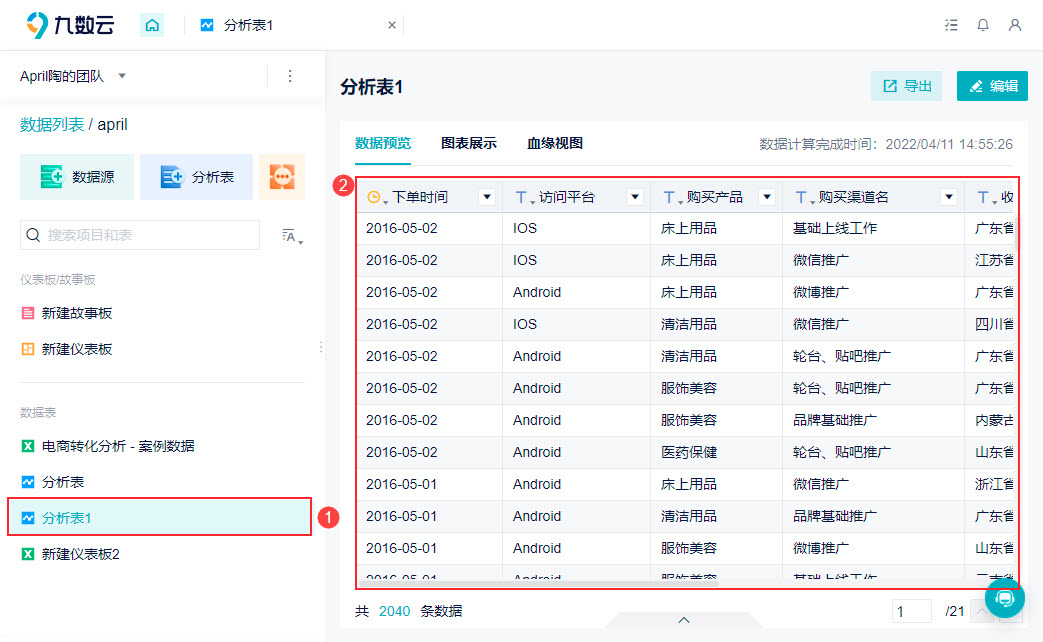The height and width of the screenshot is (642, 1043).
Task: Open the user account icon
Action: click(1015, 25)
